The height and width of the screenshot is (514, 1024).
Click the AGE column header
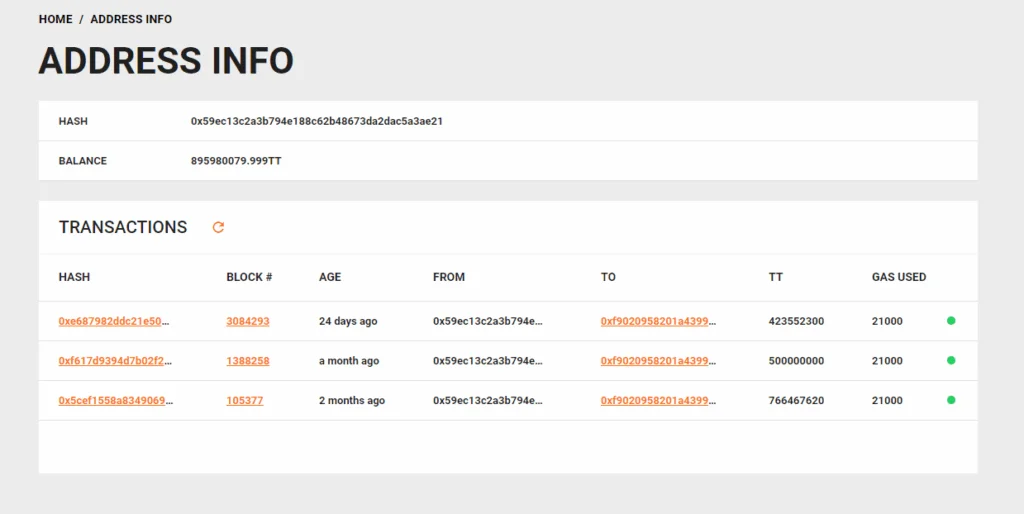coord(330,277)
